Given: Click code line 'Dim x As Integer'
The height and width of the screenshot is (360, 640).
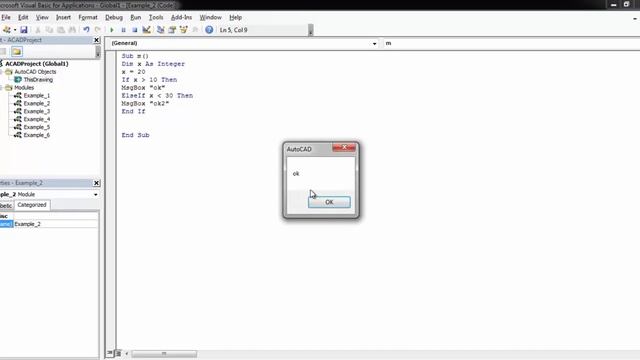Looking at the screenshot, I should (153, 64).
